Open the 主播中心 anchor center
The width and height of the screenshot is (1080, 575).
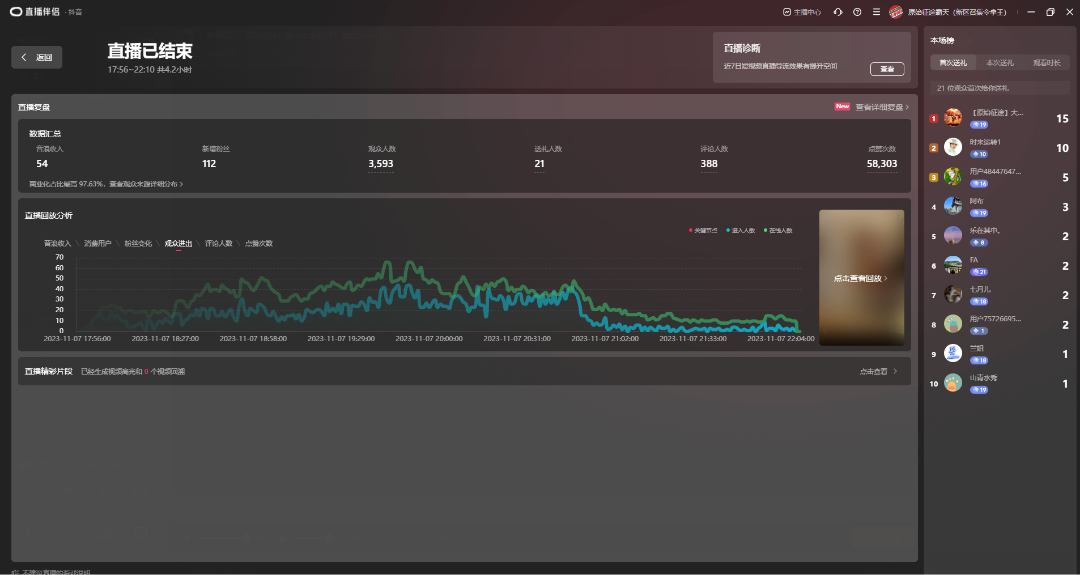pos(801,12)
